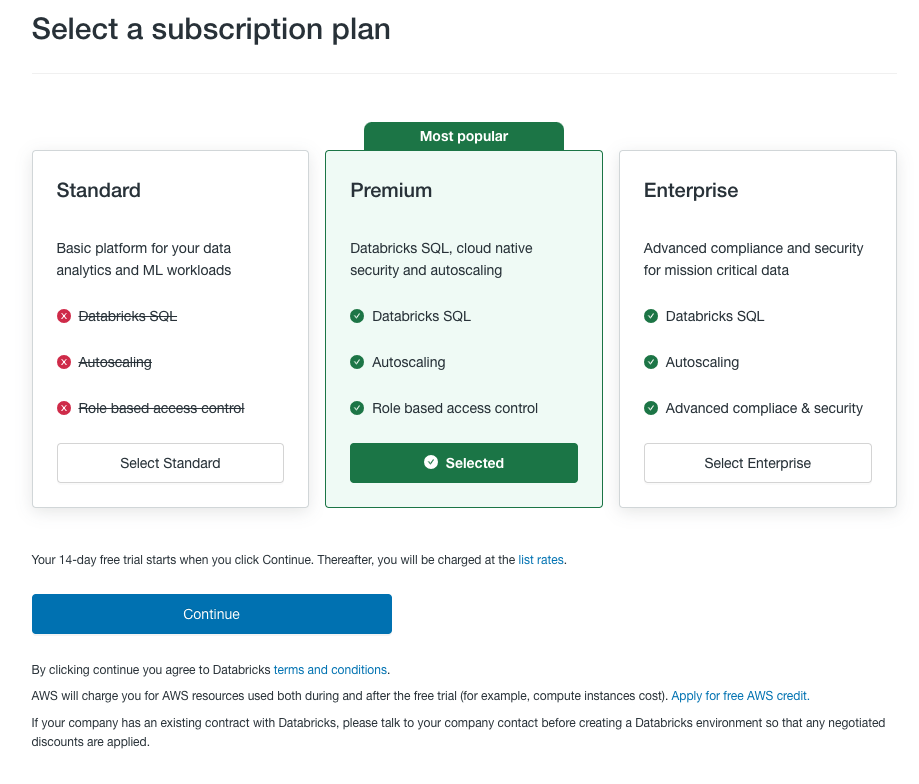The height and width of the screenshot is (784, 919).
Task: Click the check icon beside Advanced compliace & security
Action: pyautogui.click(x=651, y=407)
